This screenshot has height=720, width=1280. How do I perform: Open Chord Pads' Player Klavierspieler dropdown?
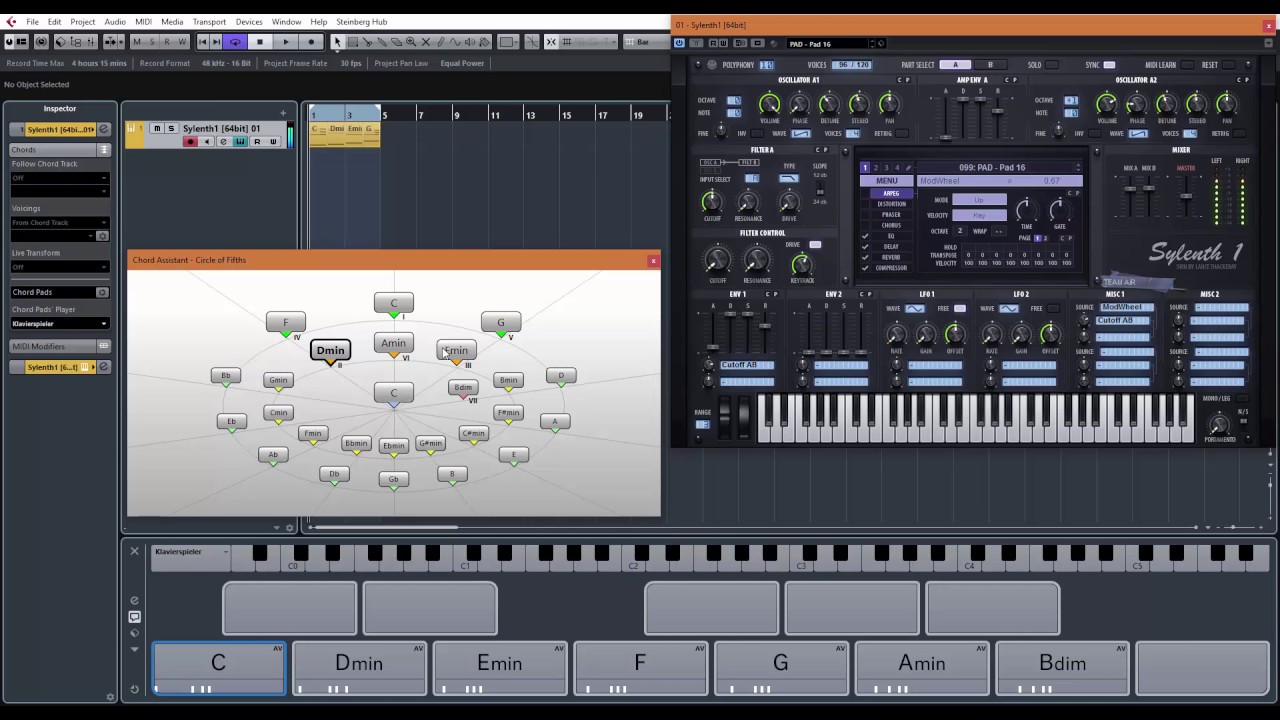click(x=59, y=324)
